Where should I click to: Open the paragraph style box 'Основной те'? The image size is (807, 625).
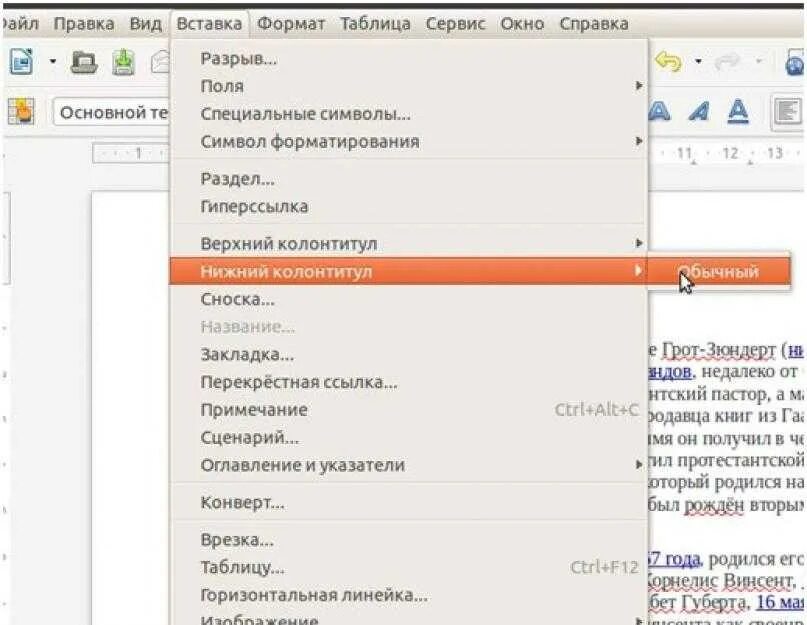[111, 112]
